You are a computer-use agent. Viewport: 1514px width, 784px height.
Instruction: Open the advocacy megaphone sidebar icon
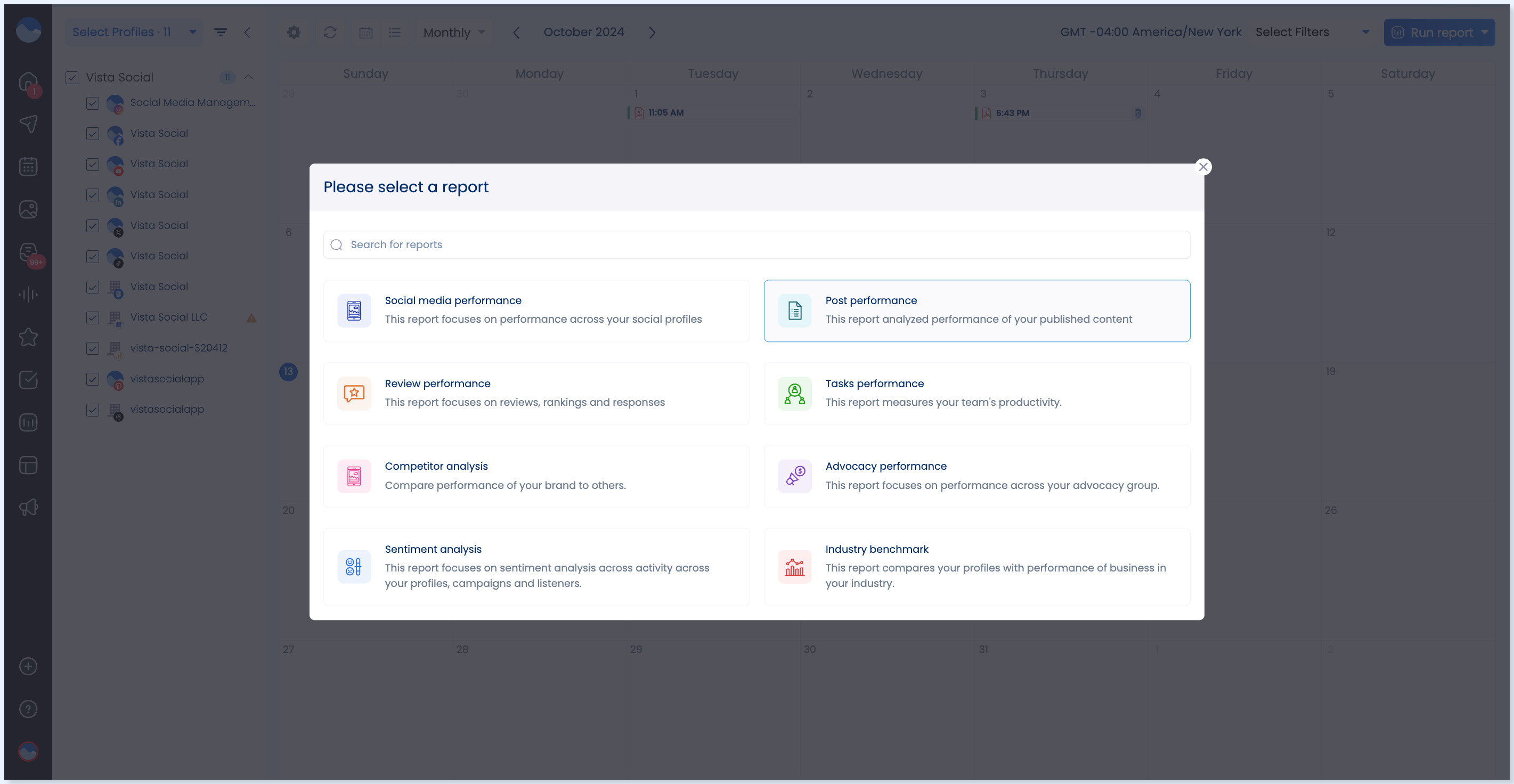[x=28, y=507]
